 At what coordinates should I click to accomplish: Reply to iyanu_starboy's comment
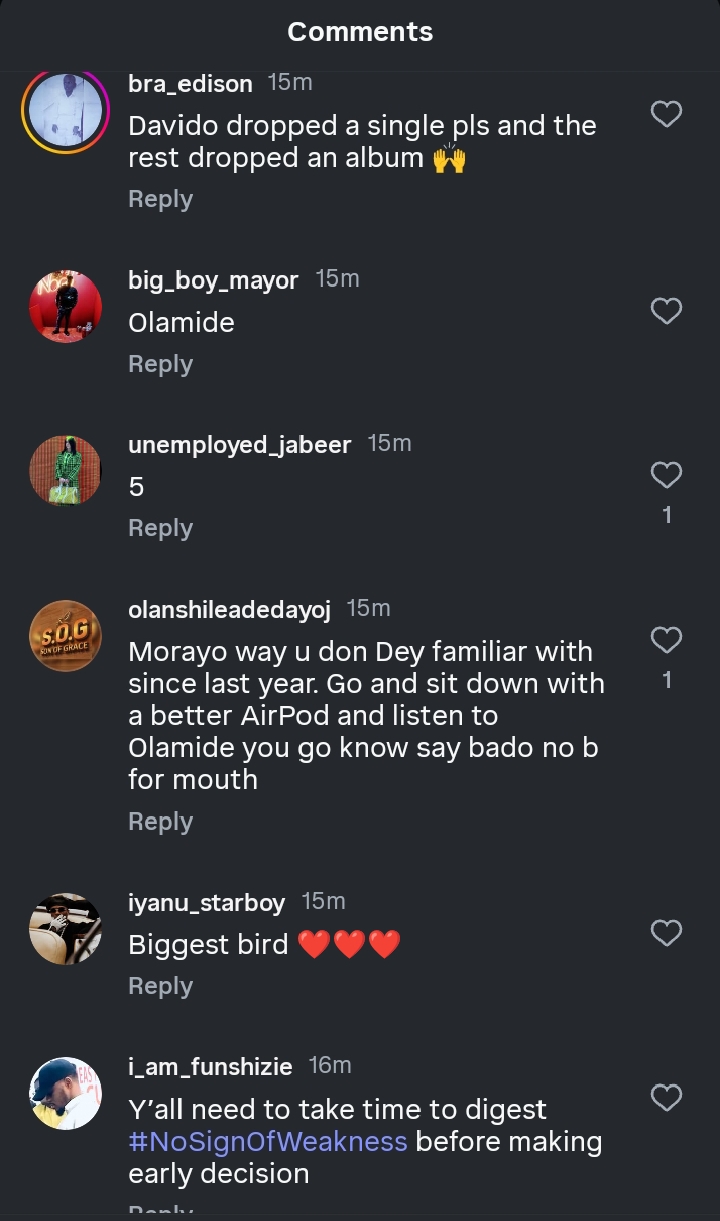click(160, 986)
